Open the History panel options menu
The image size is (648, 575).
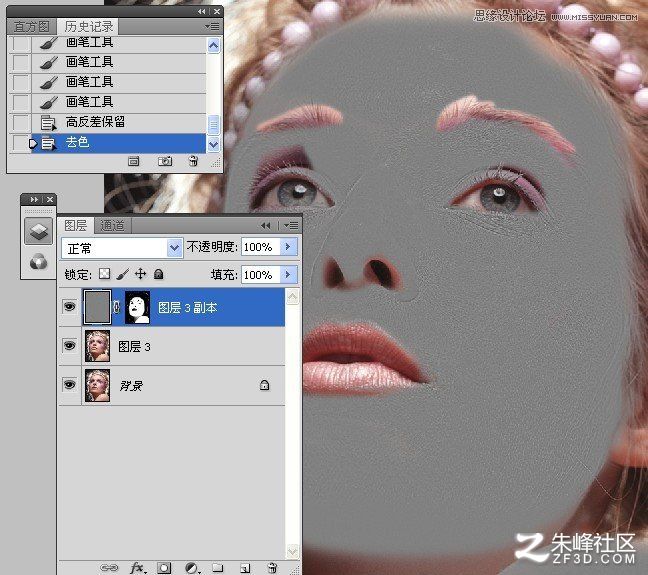212,27
